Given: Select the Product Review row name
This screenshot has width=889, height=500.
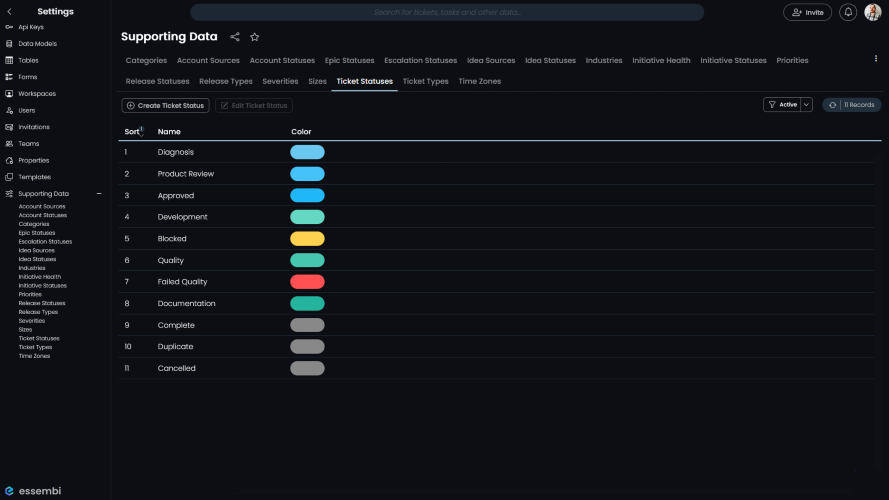Looking at the screenshot, I should pyautogui.click(x=185, y=174).
